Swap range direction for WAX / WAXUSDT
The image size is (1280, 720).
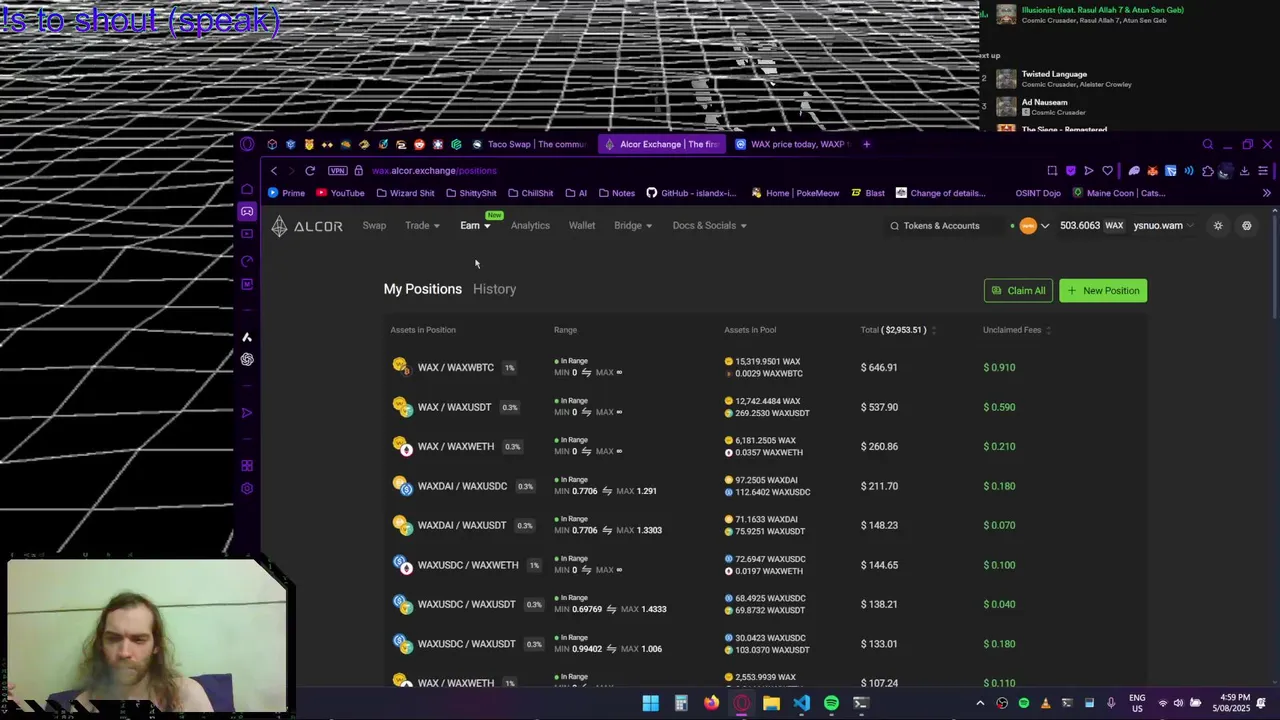587,412
